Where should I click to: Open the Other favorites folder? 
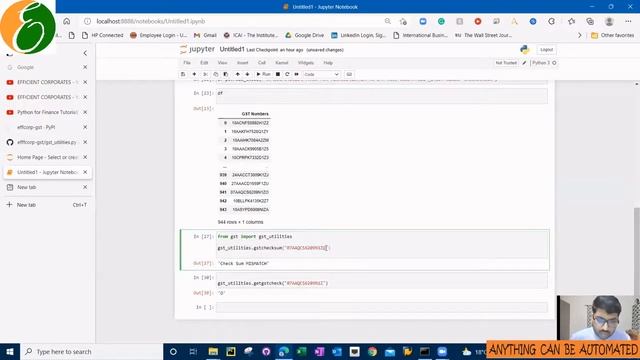613,36
